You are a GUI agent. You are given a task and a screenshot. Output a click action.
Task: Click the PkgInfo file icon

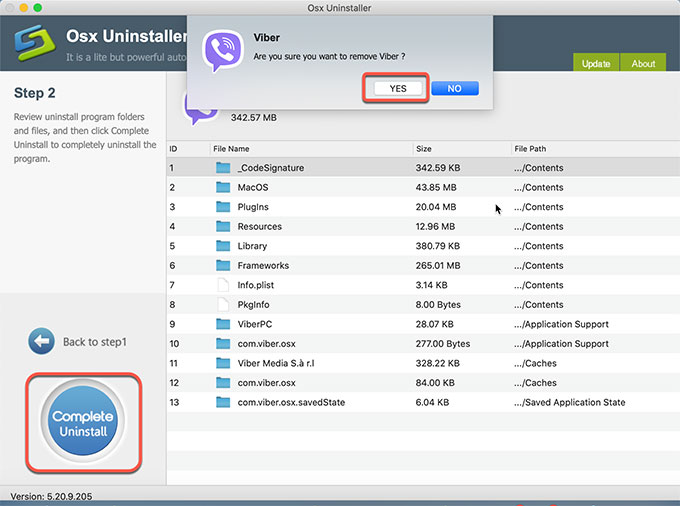223,304
